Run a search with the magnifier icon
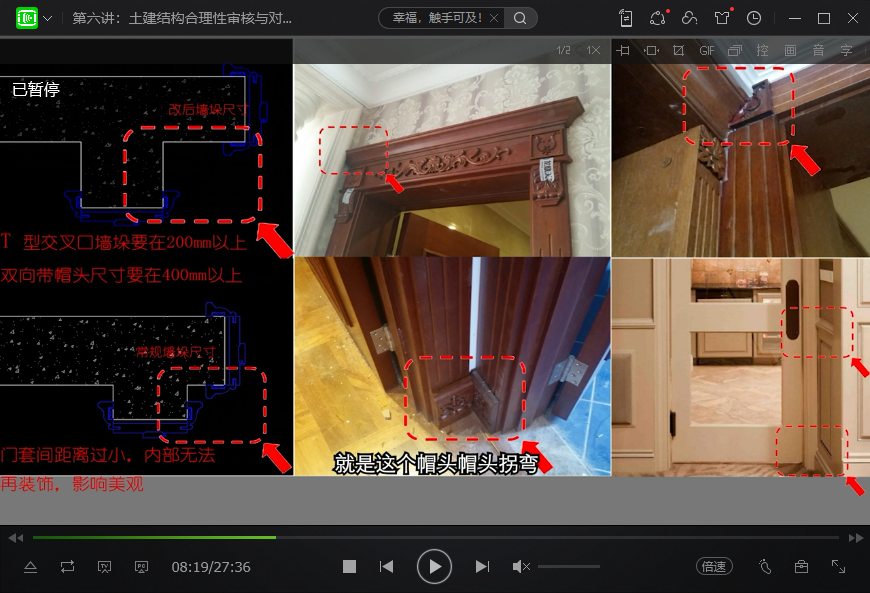 pos(520,18)
